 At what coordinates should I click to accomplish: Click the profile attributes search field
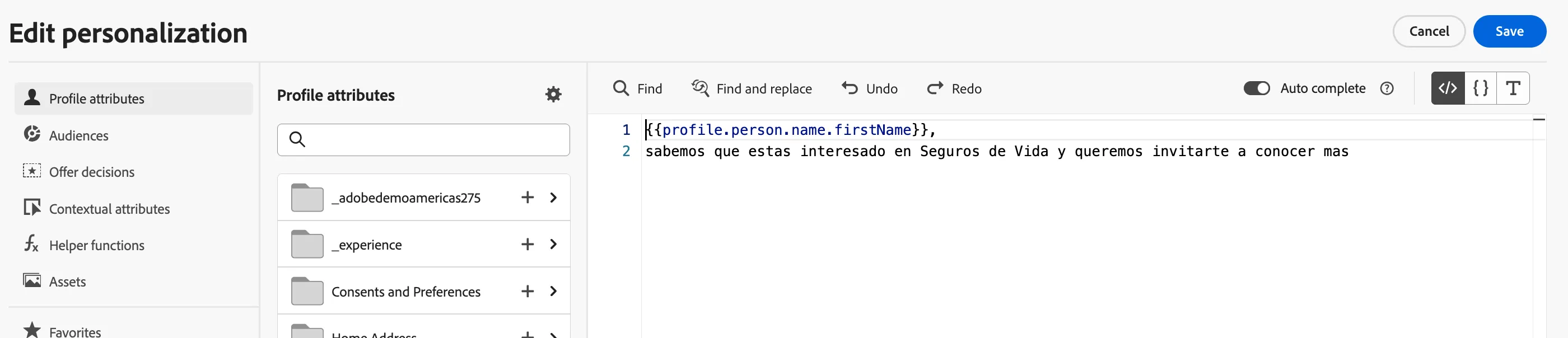click(x=424, y=139)
